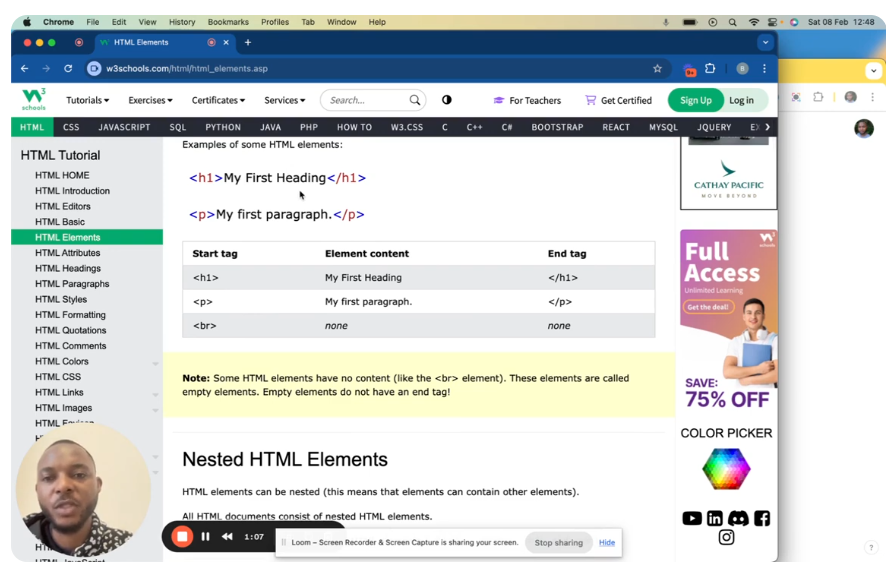The height and width of the screenshot is (579, 890).
Task: Click Chrome forward arrow
Action: tap(46, 69)
